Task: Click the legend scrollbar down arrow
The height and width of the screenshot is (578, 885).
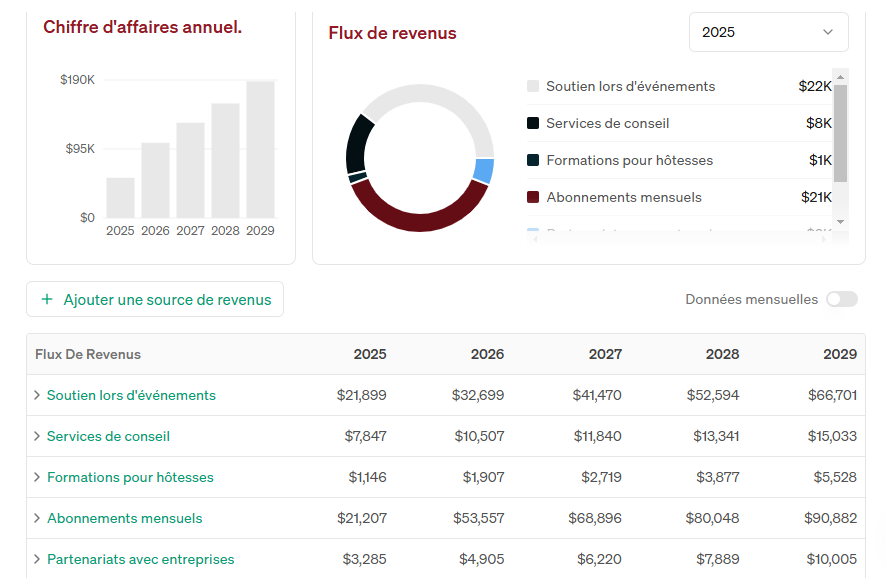Action: tap(840, 222)
